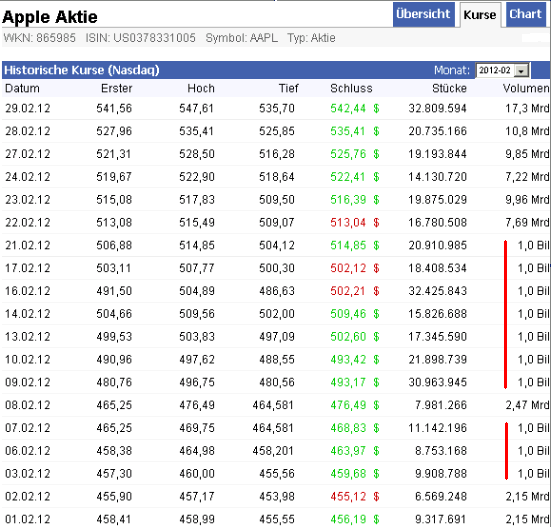Open the Chart tab
Screen dimensions: 551x527
525,14
